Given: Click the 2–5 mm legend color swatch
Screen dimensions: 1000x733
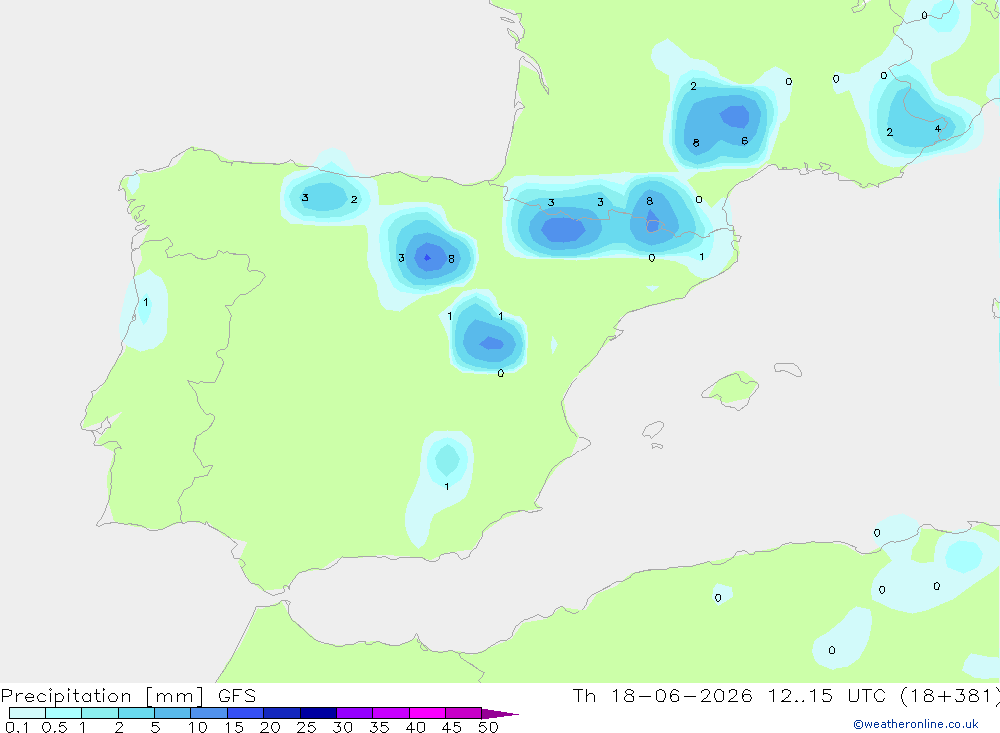Looking at the screenshot, I should pyautogui.click(x=136, y=713).
